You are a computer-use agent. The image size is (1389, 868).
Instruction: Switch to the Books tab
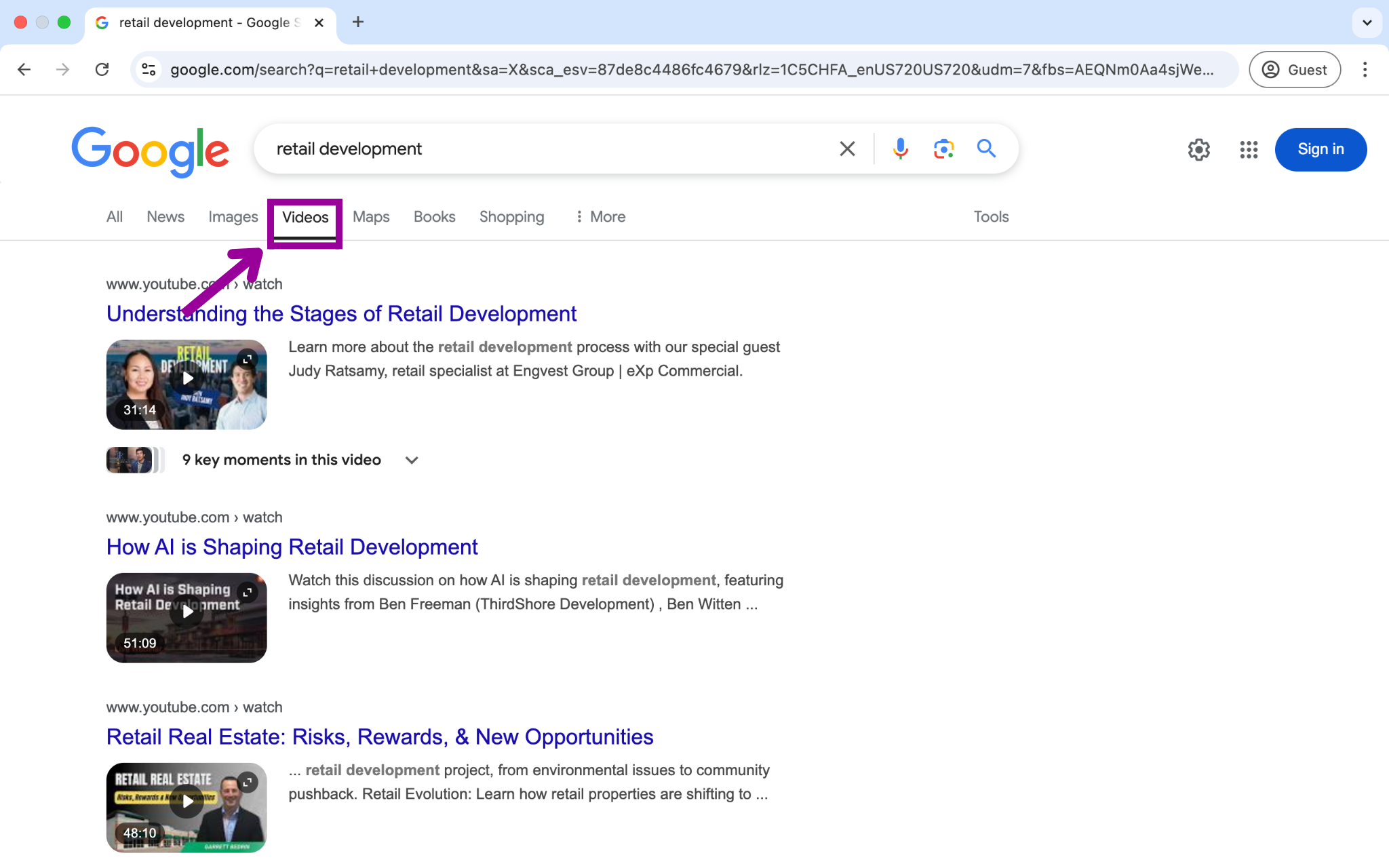(434, 217)
